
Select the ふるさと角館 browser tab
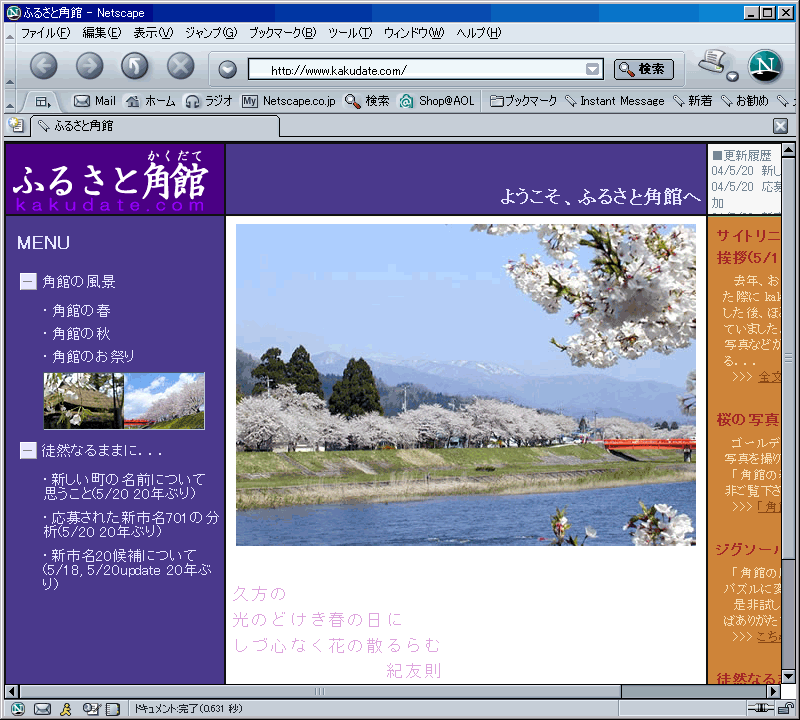[x=156, y=126]
